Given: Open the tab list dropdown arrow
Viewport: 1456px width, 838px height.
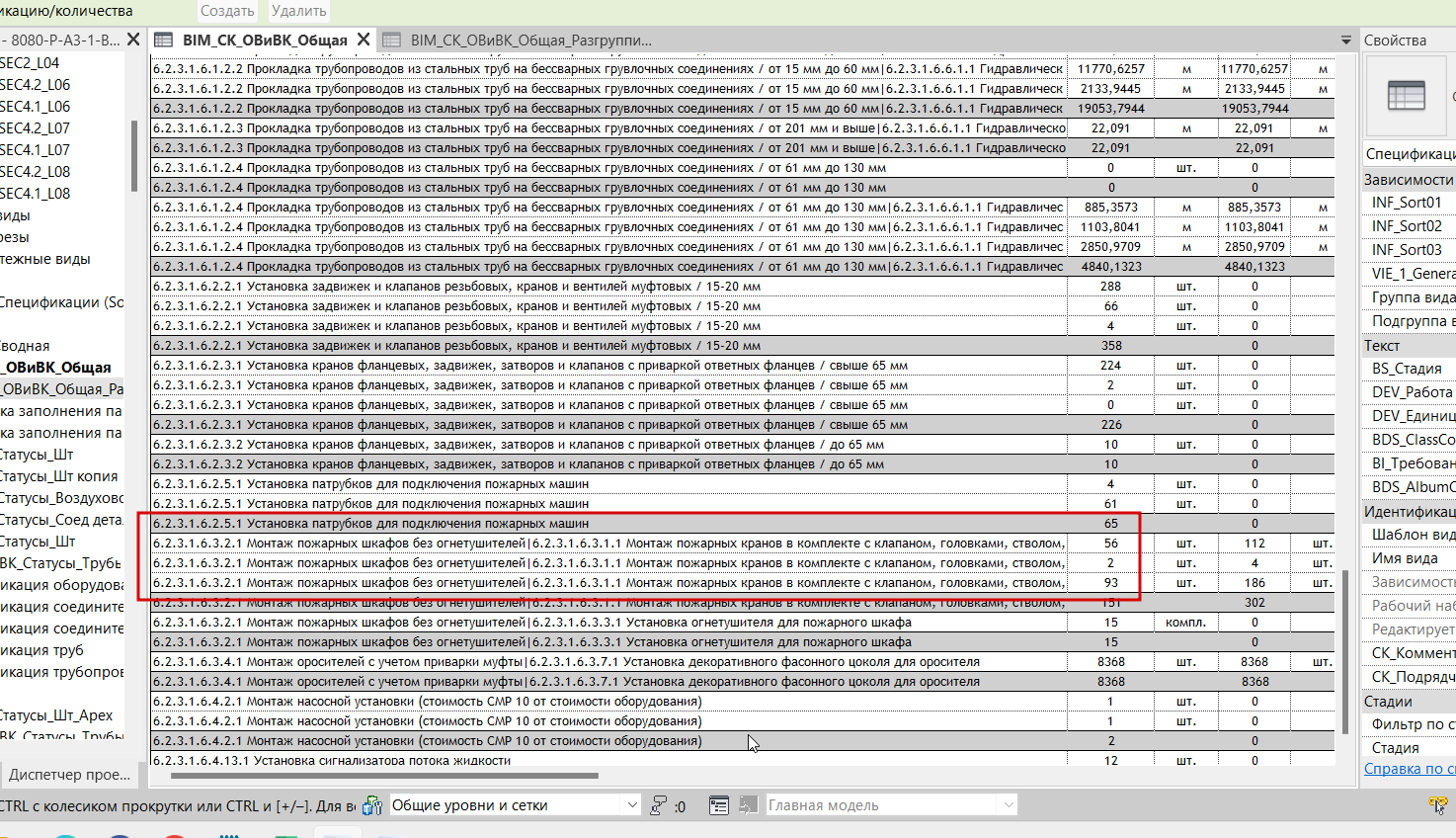Looking at the screenshot, I should [x=1345, y=41].
